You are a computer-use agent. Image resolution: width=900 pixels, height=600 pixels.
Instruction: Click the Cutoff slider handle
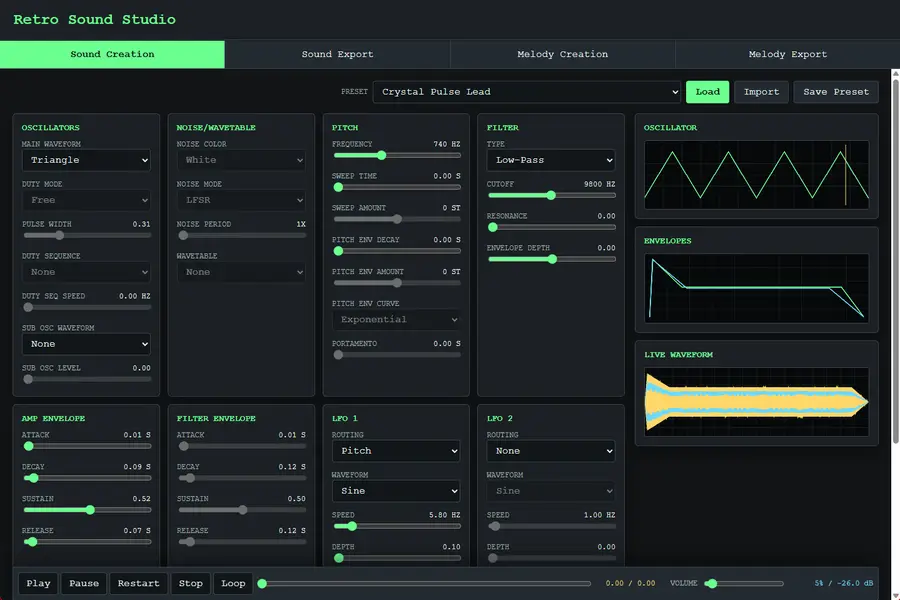[x=551, y=195]
